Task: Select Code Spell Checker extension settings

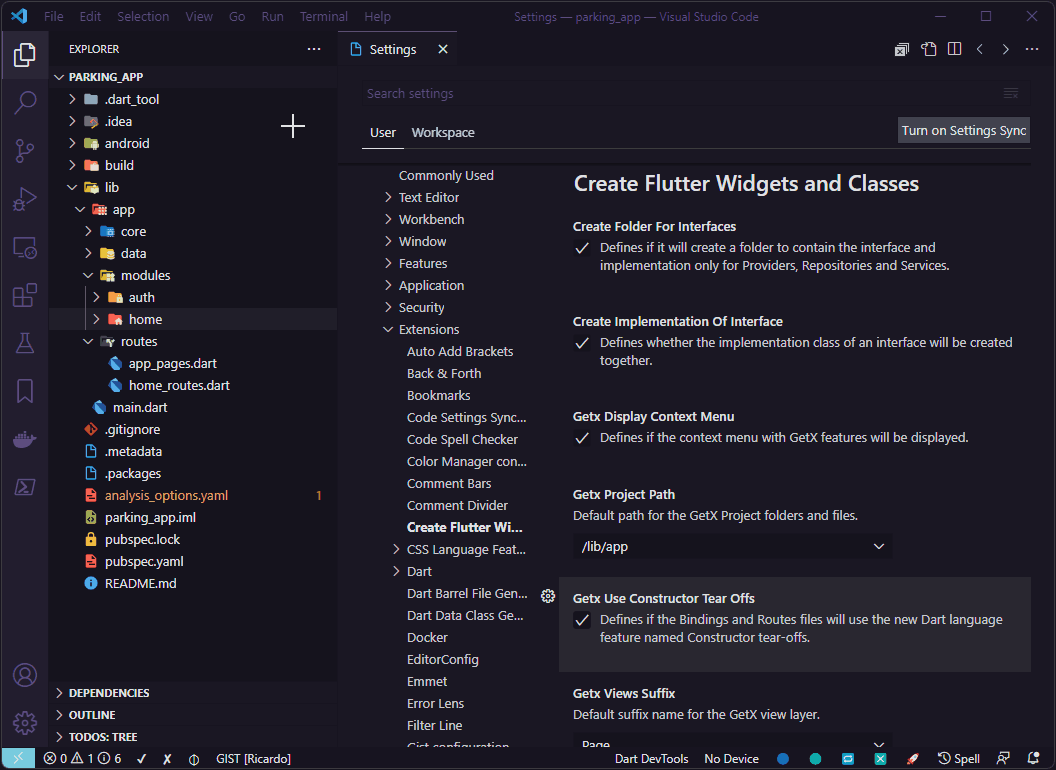Action: 462,439
